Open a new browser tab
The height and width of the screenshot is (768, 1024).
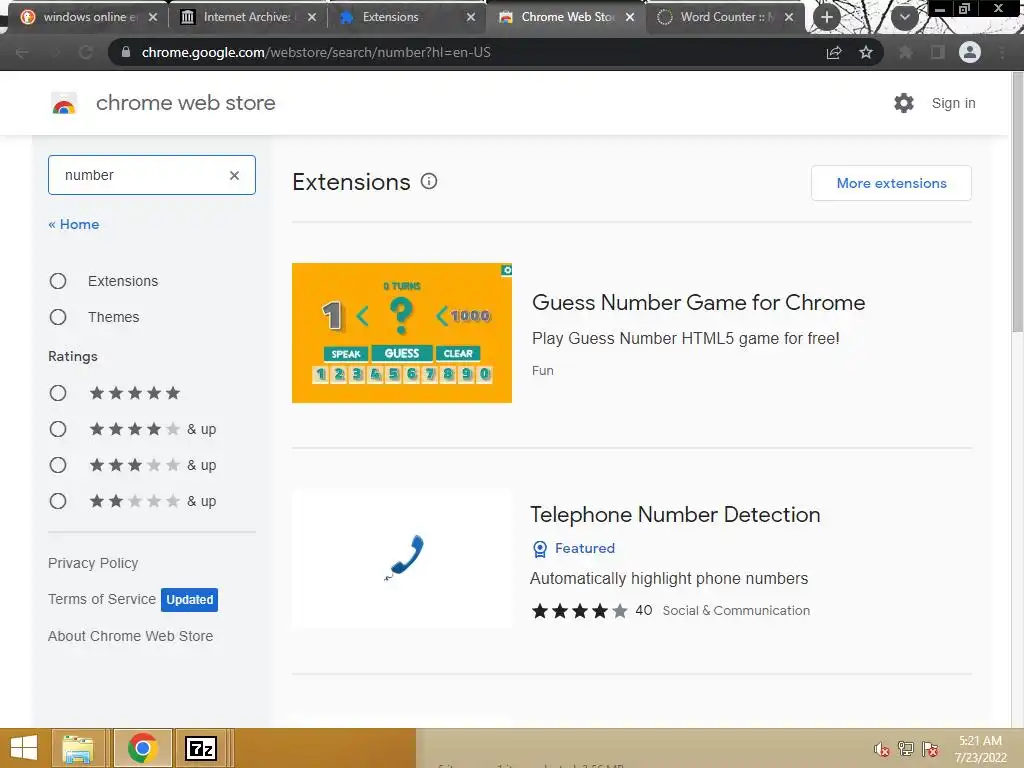coord(826,17)
